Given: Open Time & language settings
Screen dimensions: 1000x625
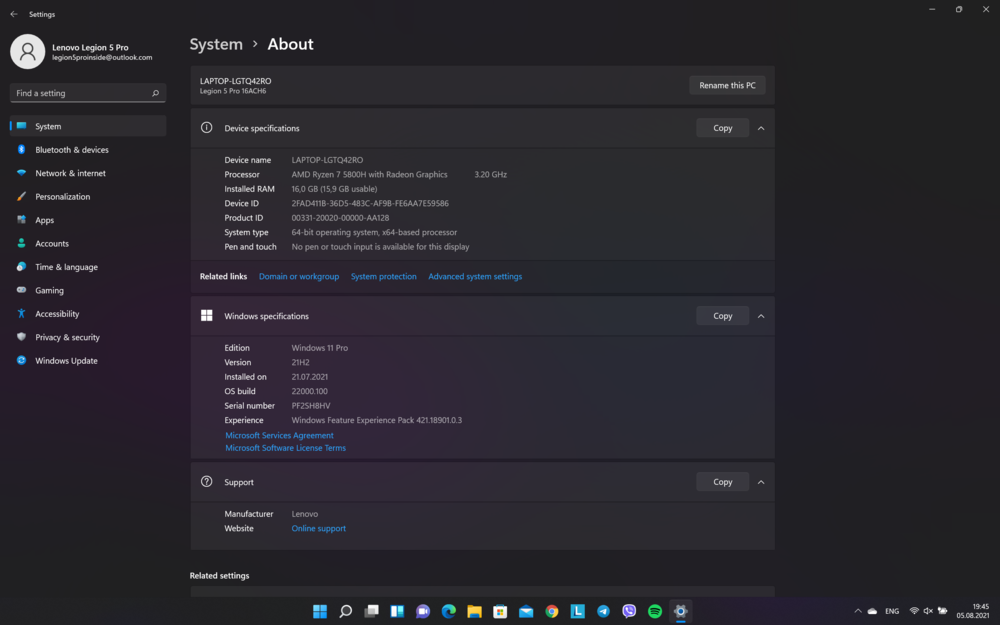Looking at the screenshot, I should tap(88, 267).
